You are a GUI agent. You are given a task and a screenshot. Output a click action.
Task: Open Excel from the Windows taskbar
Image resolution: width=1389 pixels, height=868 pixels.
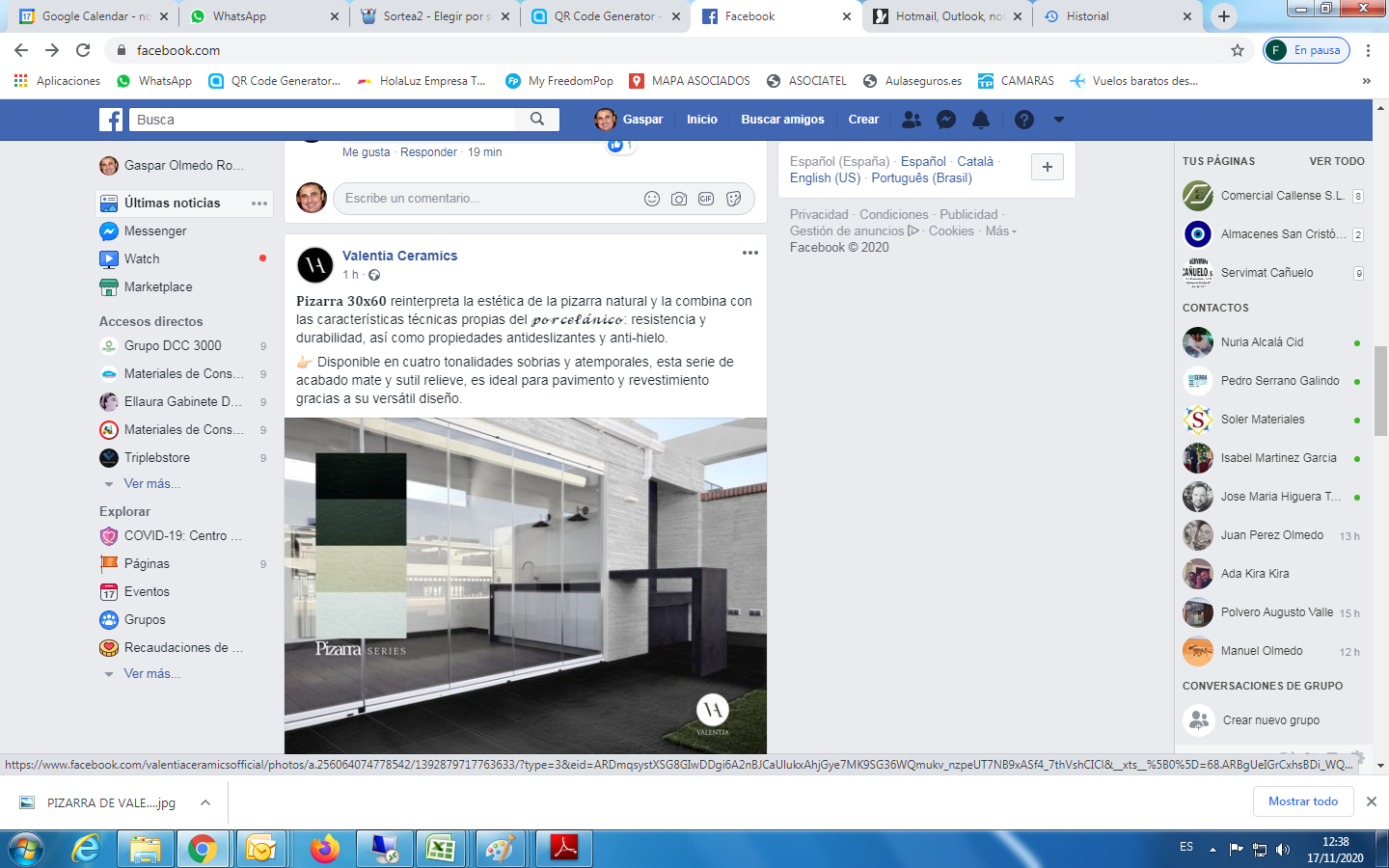point(441,849)
